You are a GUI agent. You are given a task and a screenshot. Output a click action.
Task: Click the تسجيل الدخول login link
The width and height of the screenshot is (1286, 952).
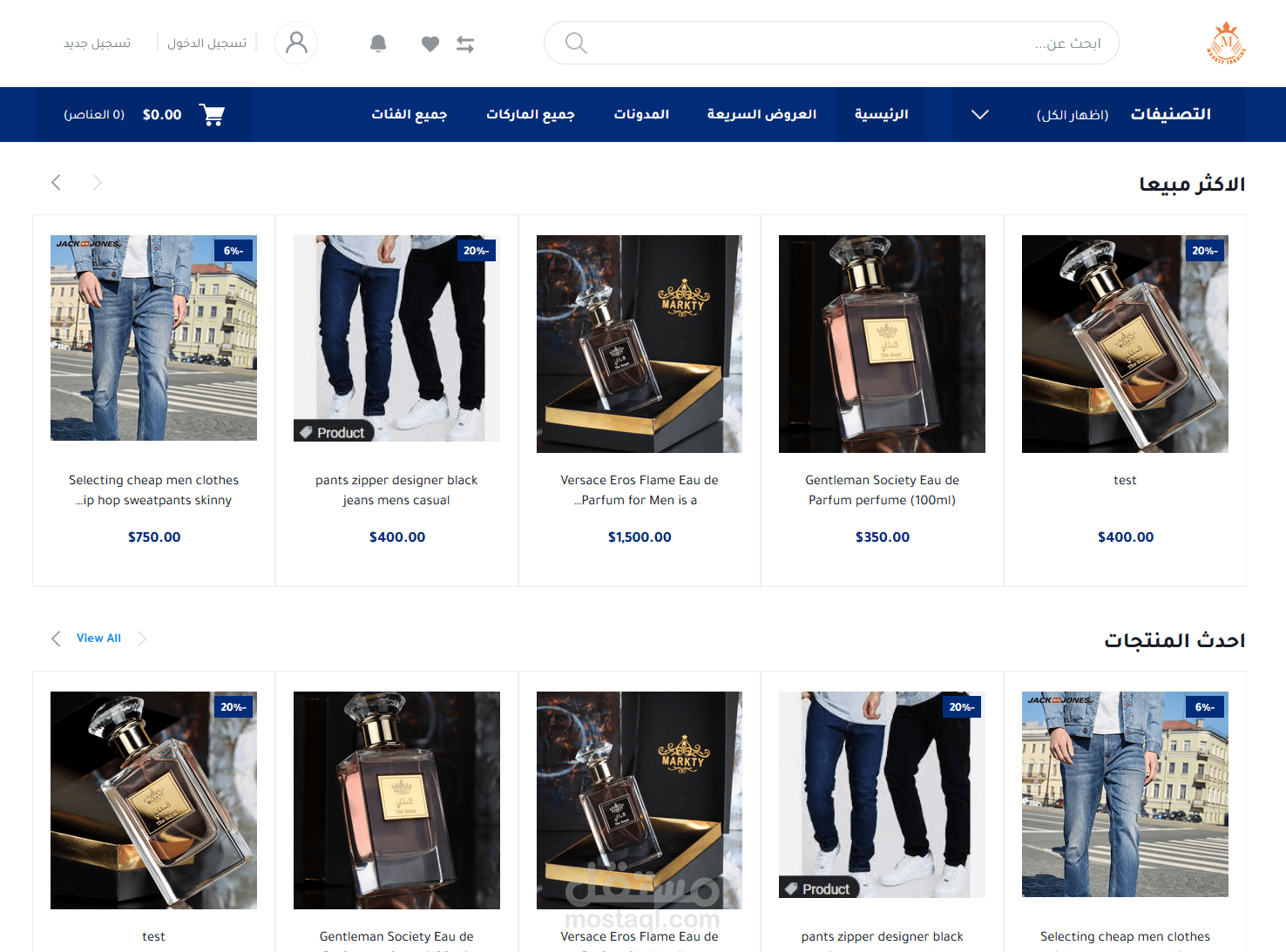coord(207,43)
